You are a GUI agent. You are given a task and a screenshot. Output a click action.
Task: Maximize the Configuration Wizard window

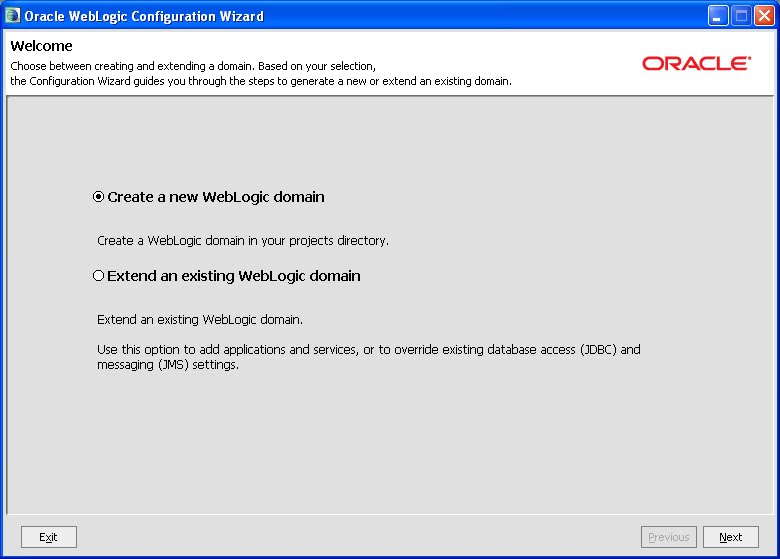(x=741, y=16)
